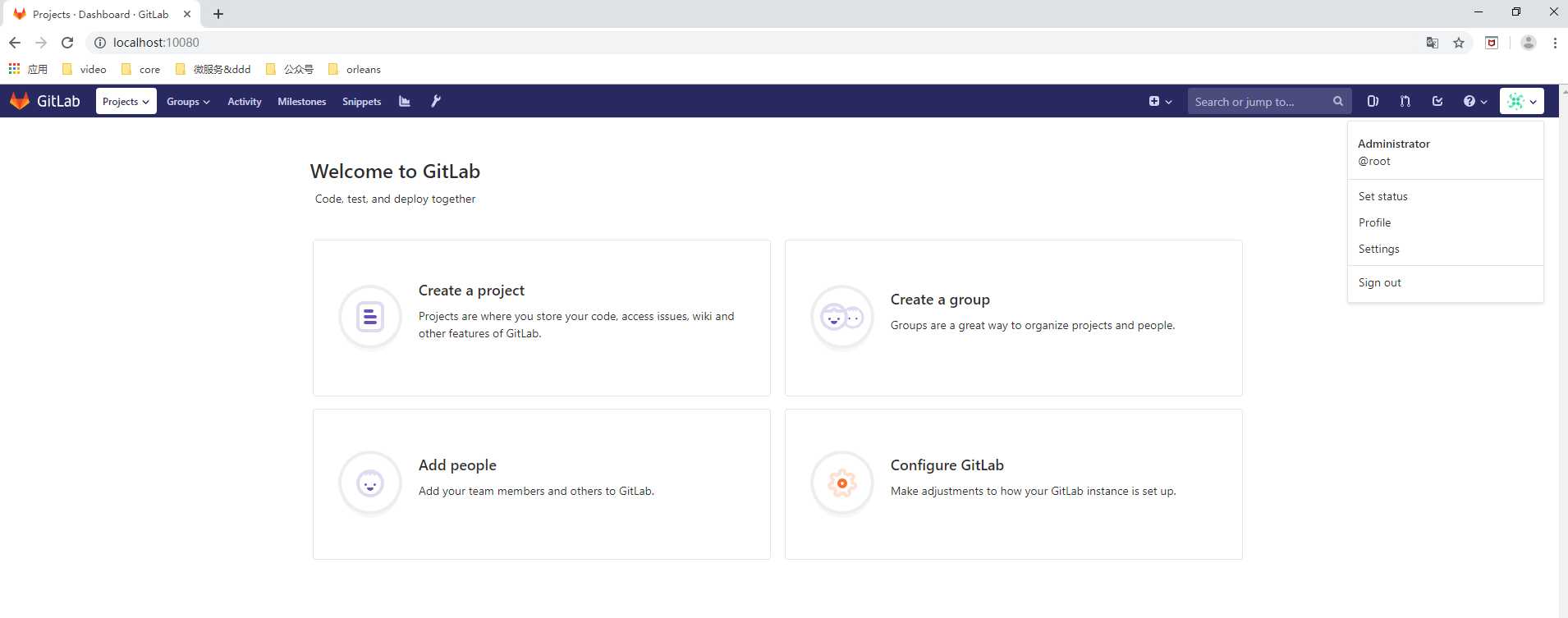1568x618 pixels.
Task: Click Administrator name in user menu
Action: pyautogui.click(x=1394, y=144)
